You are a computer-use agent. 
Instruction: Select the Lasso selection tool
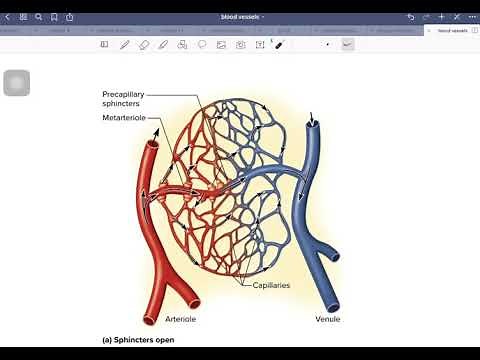pyautogui.click(x=202, y=44)
